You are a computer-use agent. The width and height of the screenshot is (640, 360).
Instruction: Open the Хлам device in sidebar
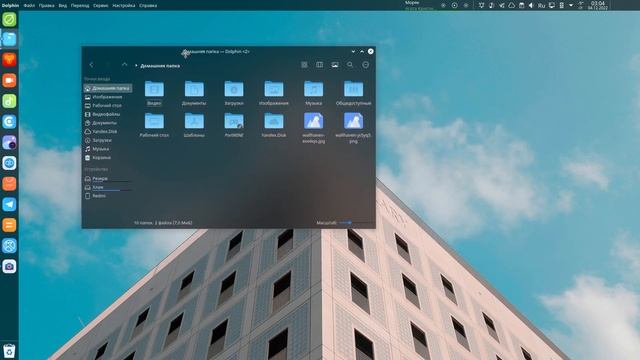coord(108,187)
